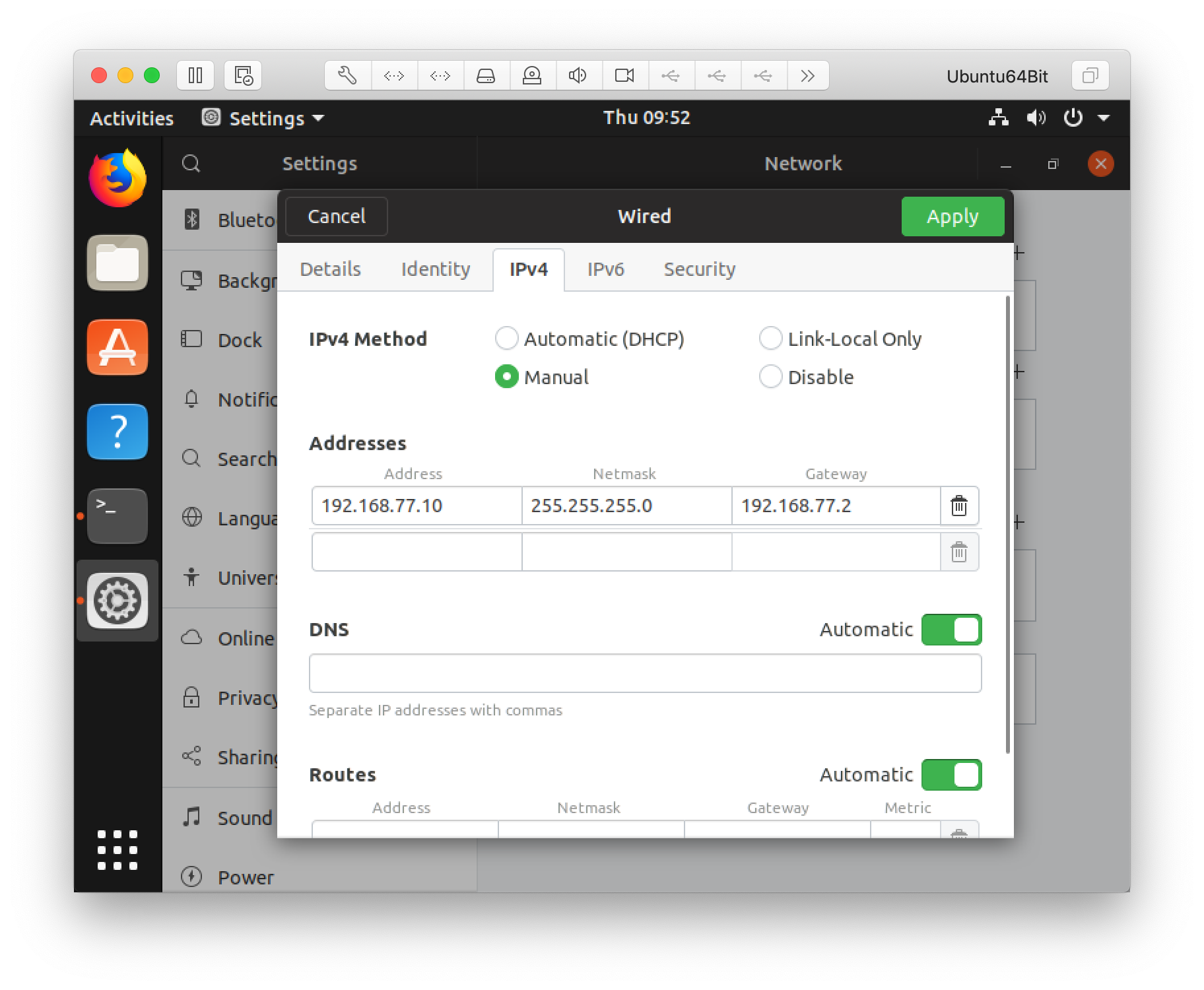The height and width of the screenshot is (990, 1204).
Task: Click the VM wrench settings toolbar icon
Action: pos(348,76)
